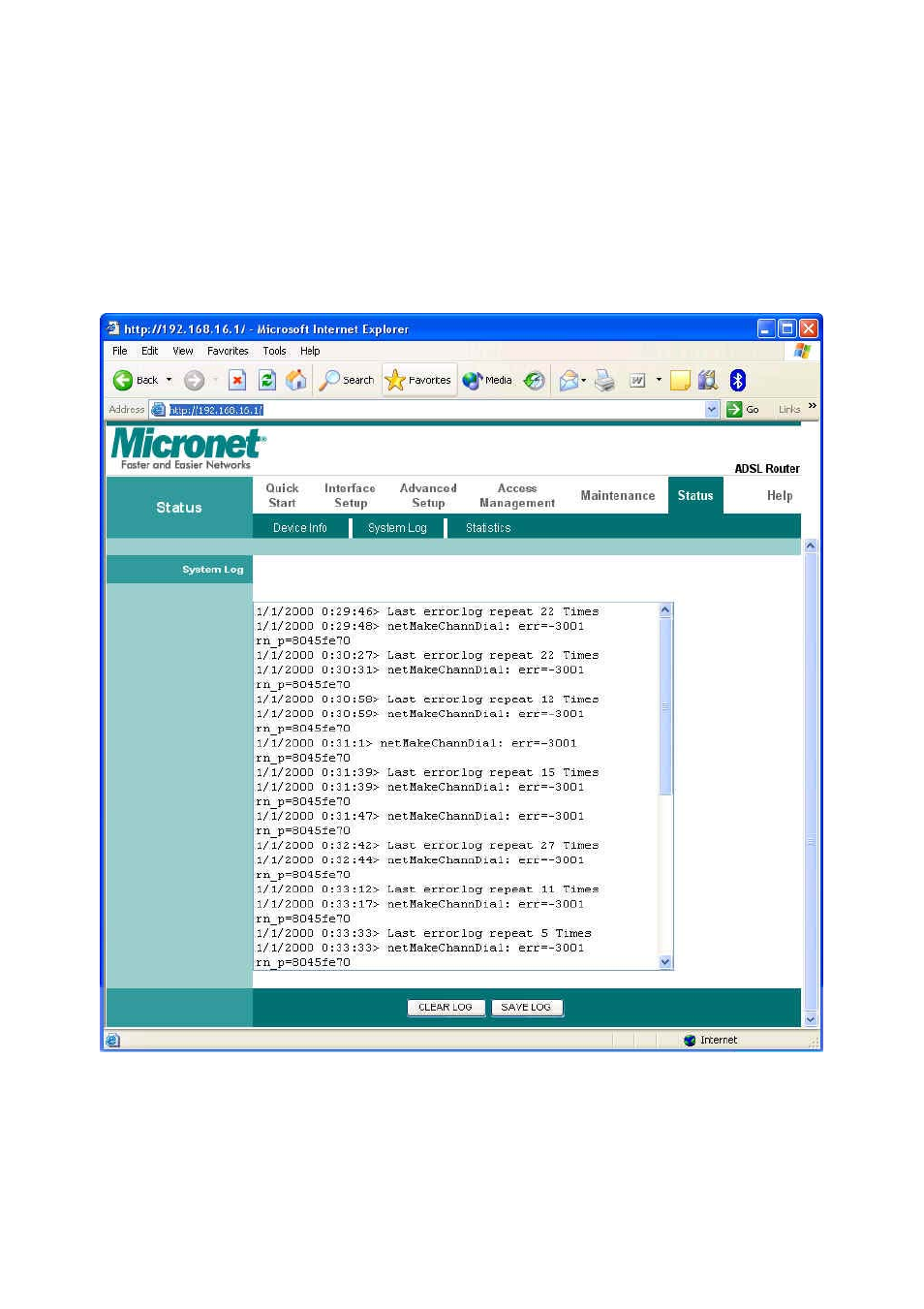Click the CLEAR LOG button
924x1309 pixels.
coord(446,1008)
